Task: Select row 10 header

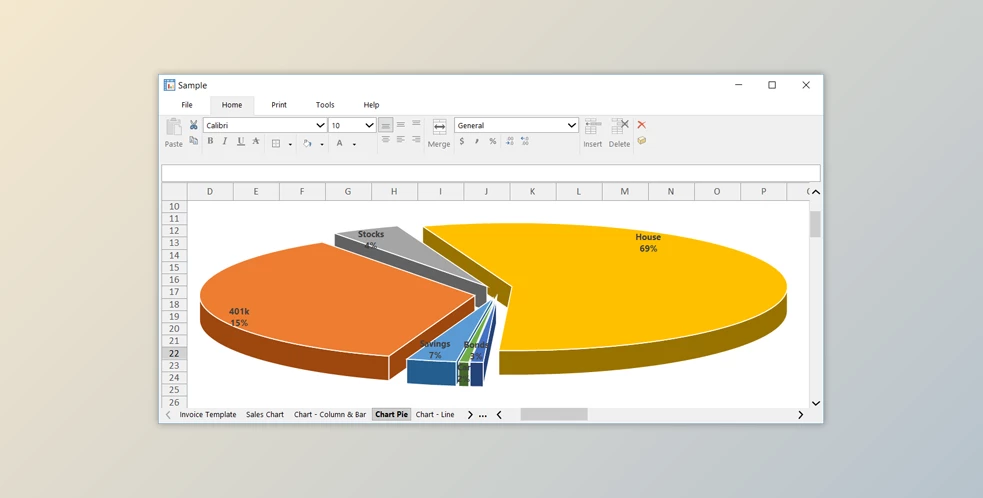Action: (x=174, y=206)
